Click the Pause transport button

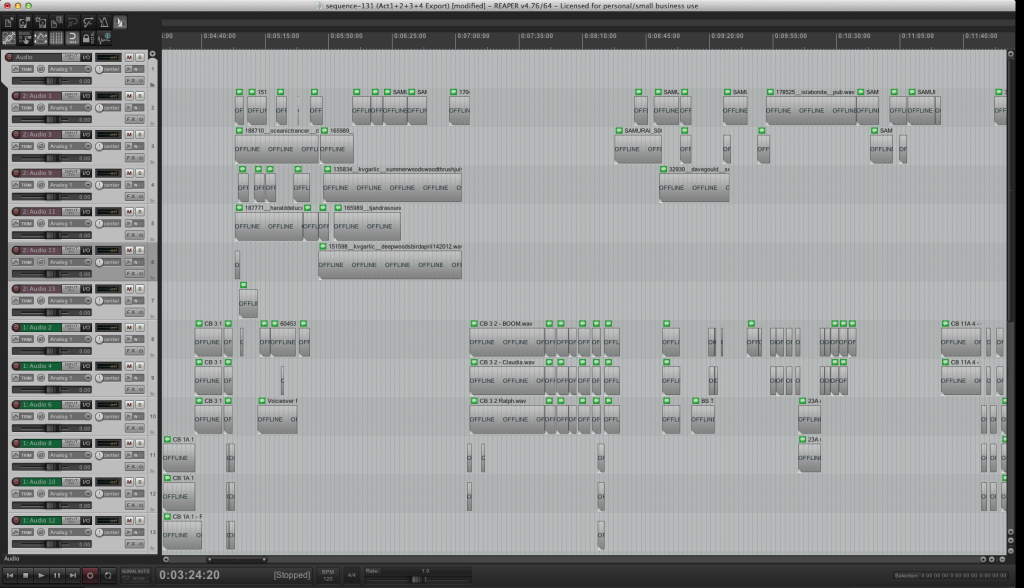57,575
